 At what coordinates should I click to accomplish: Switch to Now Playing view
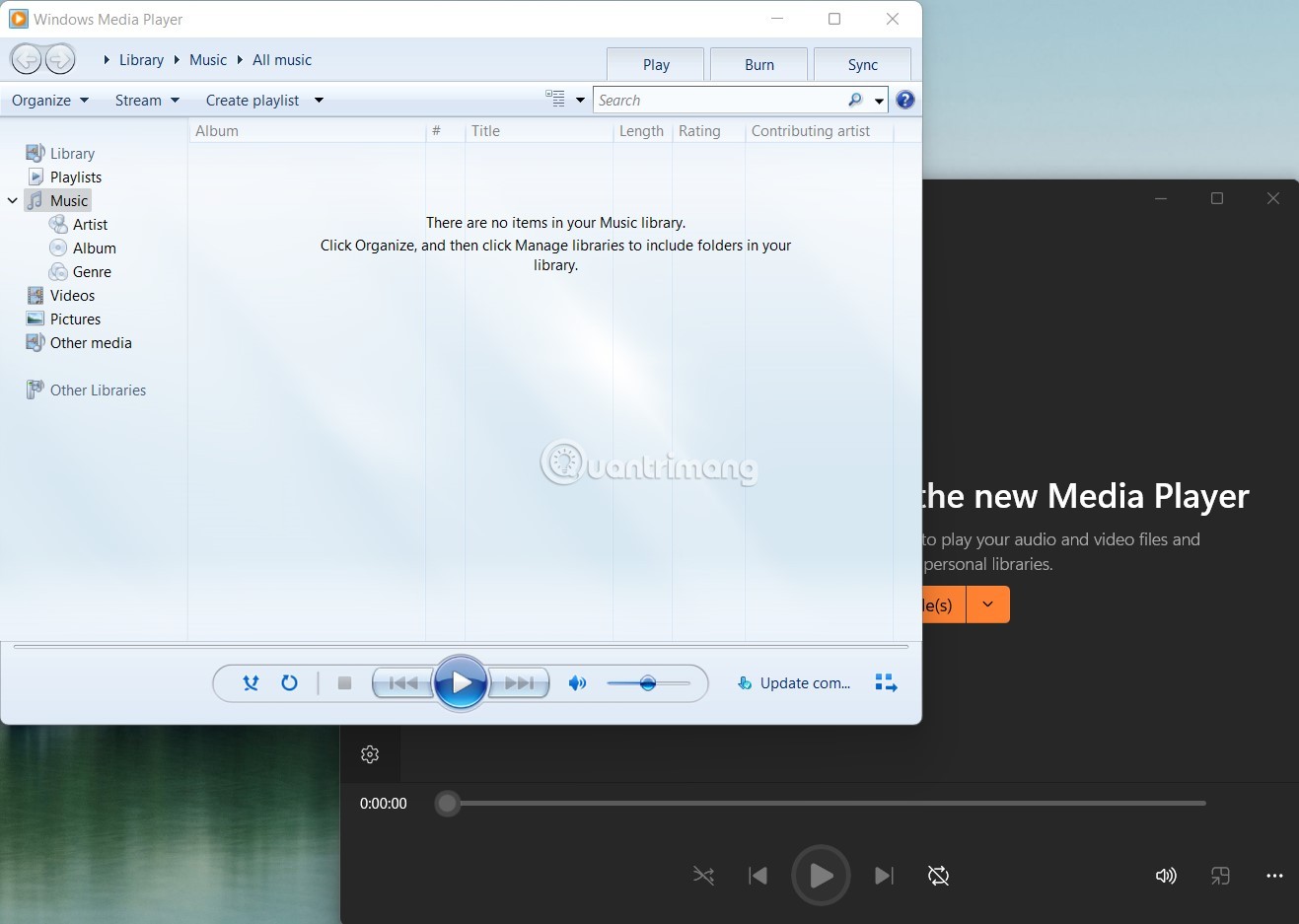(886, 682)
